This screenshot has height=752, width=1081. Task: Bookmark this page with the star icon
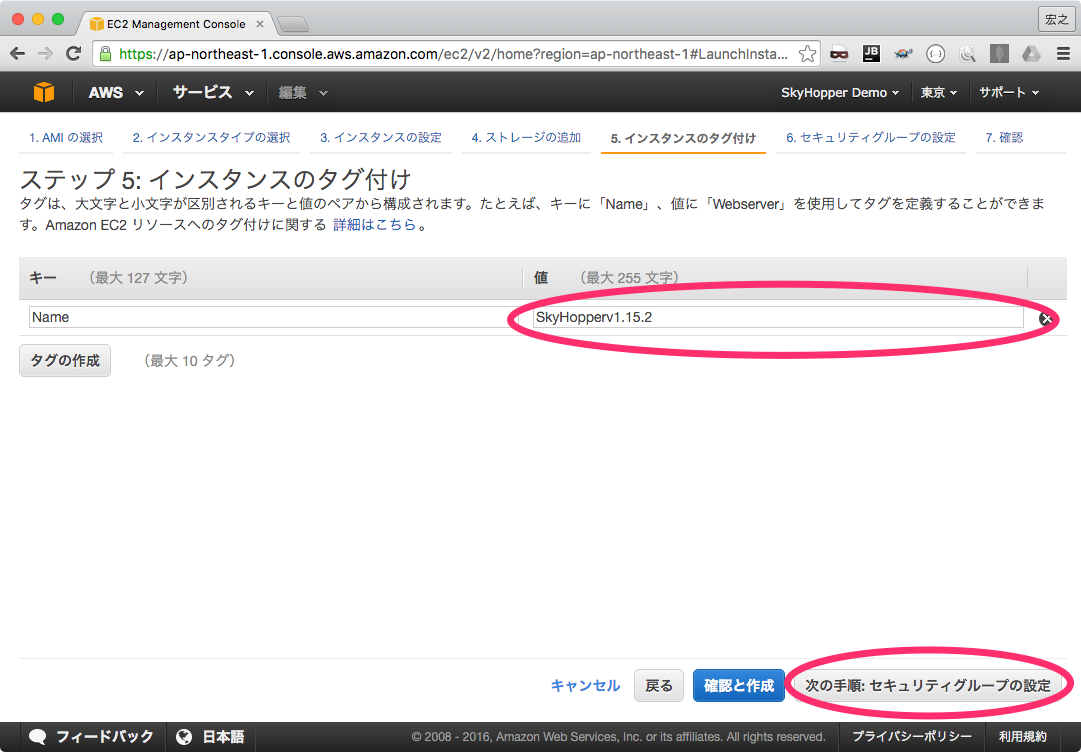807,54
